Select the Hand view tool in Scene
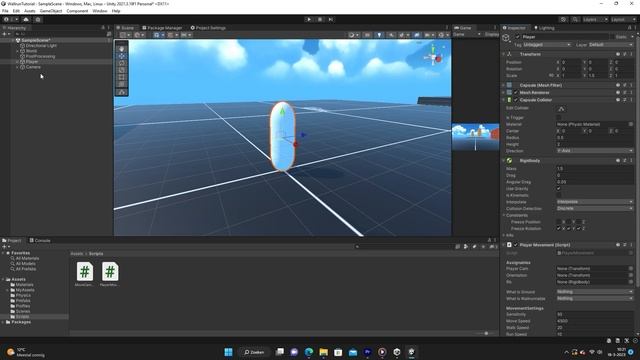The width and height of the screenshot is (640, 360). [x=122, y=49]
